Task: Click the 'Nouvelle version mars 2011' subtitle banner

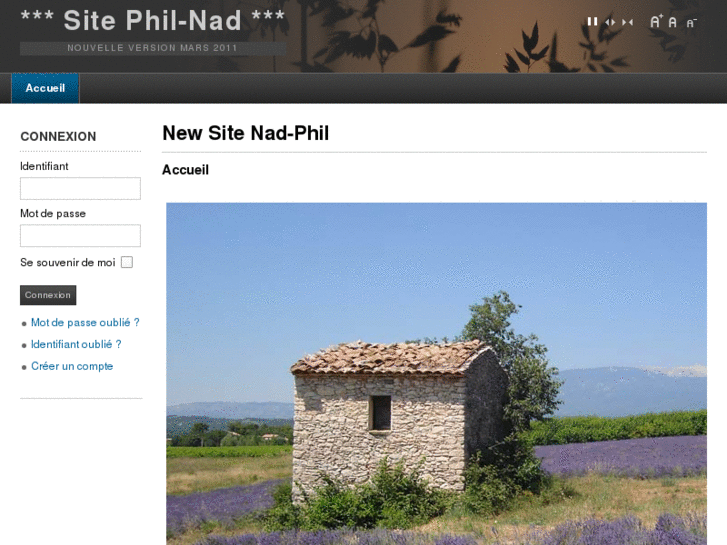Action: [x=153, y=48]
